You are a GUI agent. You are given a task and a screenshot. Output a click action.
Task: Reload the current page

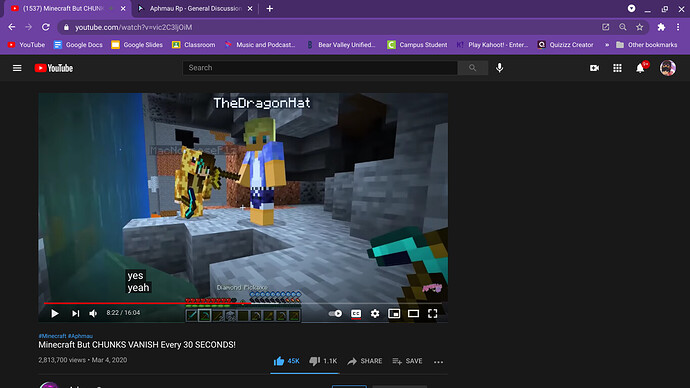tap(45, 27)
